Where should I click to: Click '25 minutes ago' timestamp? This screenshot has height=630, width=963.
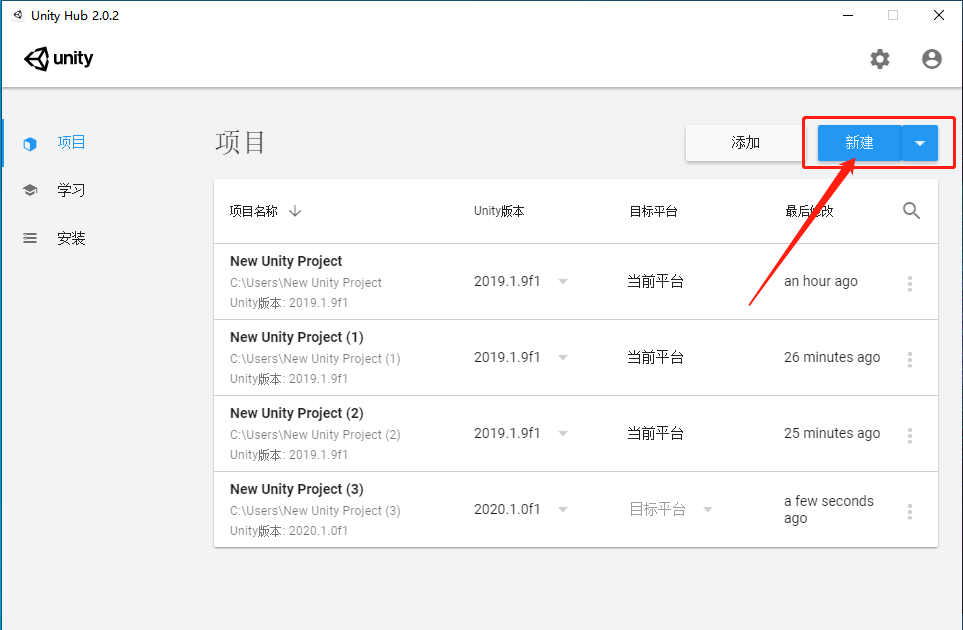832,434
